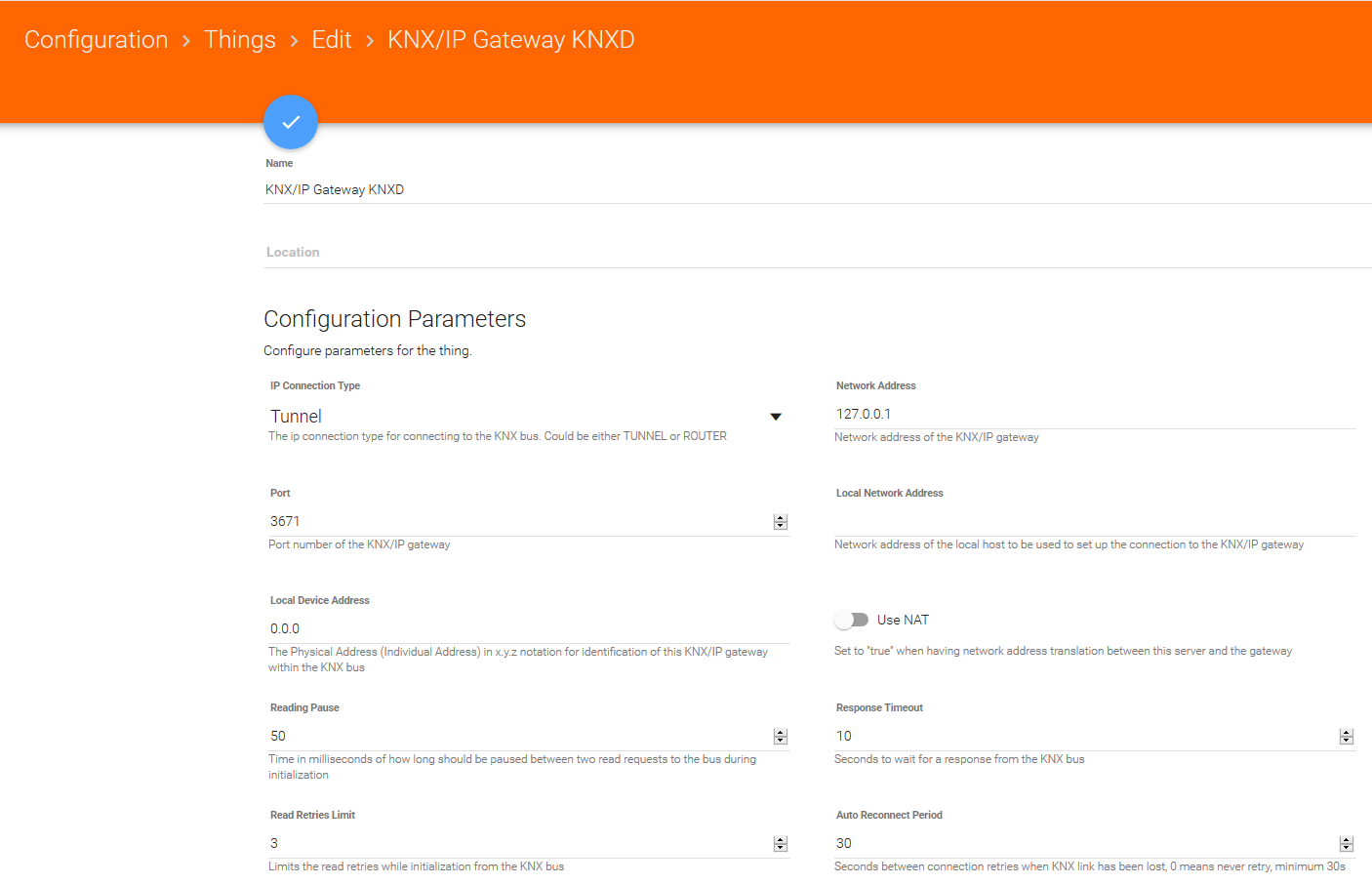Click the Edit breadcrumb
Viewport: 1372px width, 885px height.
pyautogui.click(x=332, y=40)
